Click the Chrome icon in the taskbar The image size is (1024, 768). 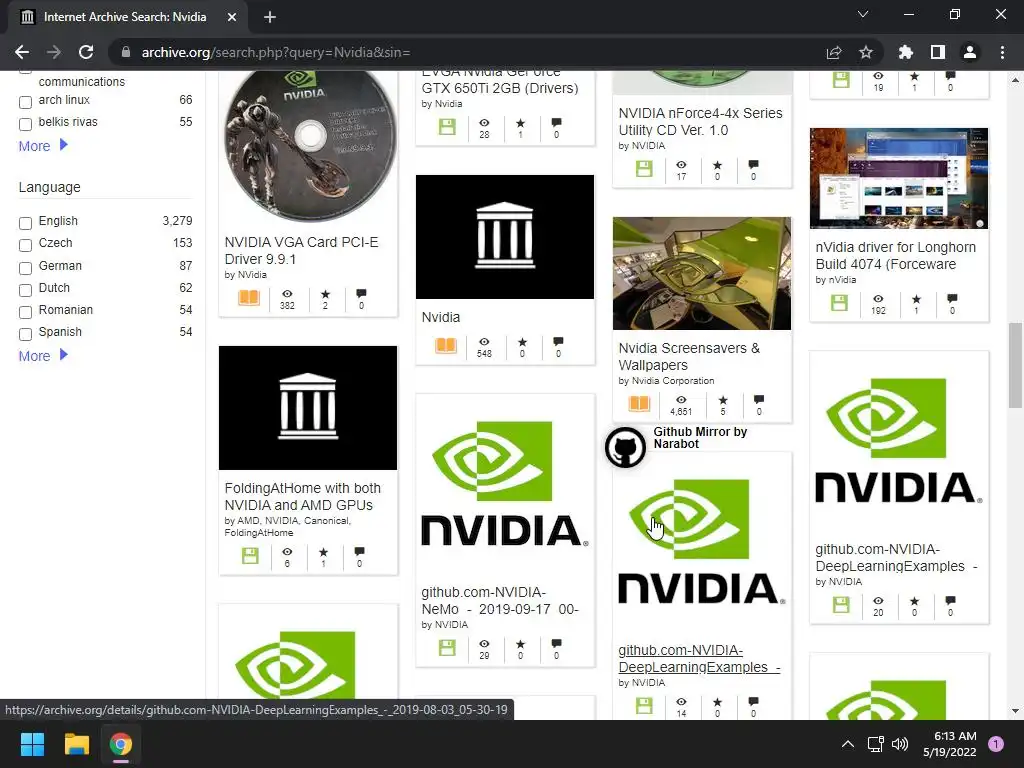121,744
